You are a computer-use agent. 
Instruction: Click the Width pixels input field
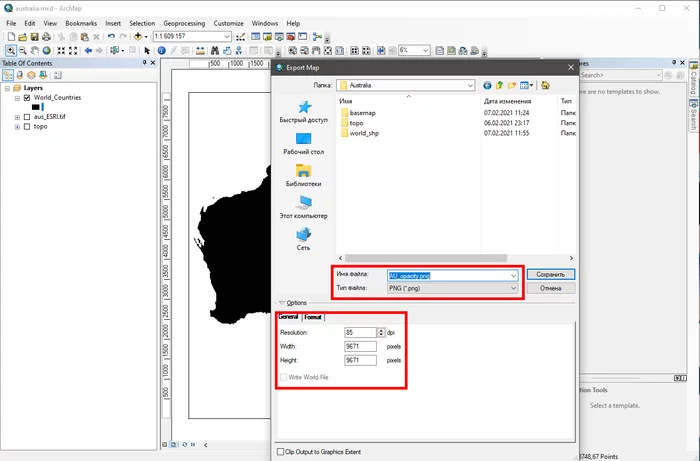360,346
